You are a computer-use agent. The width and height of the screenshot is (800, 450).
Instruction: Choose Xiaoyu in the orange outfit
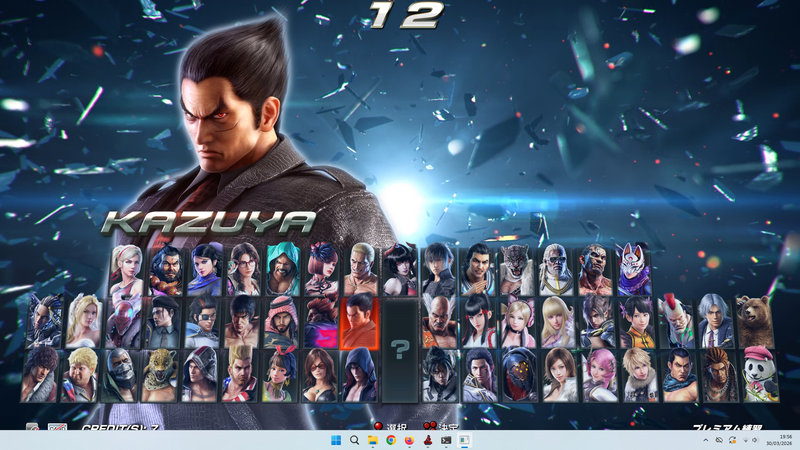pos(637,322)
